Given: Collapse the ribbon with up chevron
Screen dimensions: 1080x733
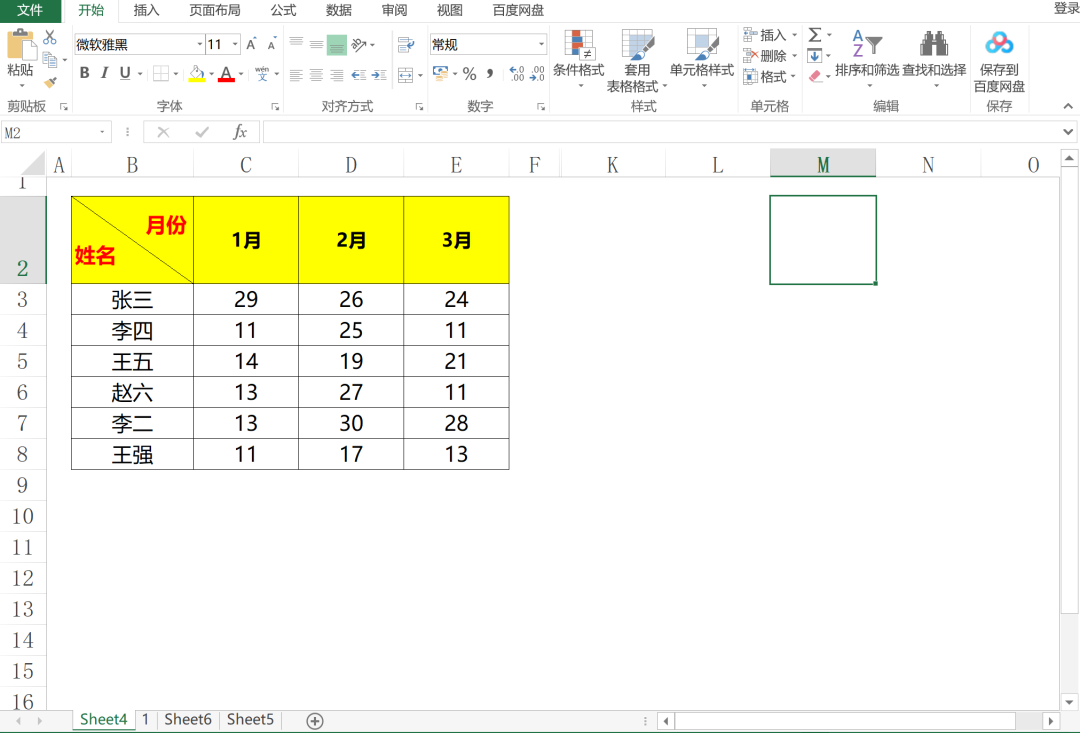Looking at the screenshot, I should click(1068, 106).
